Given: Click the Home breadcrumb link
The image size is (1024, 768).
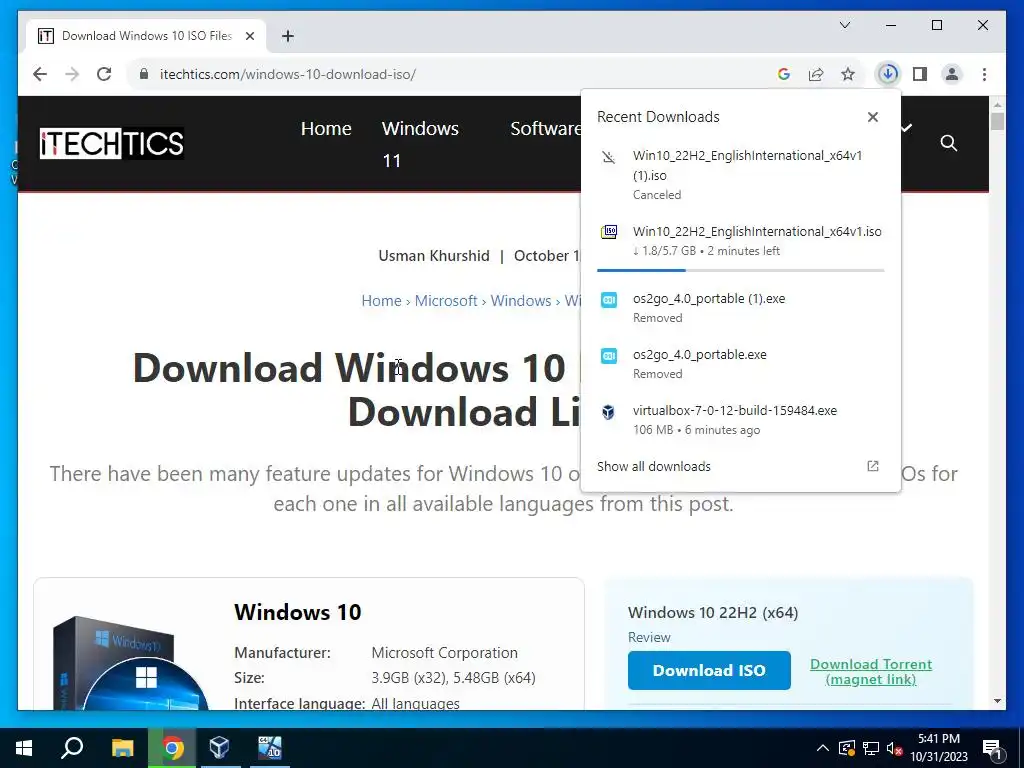Looking at the screenshot, I should pos(381,300).
